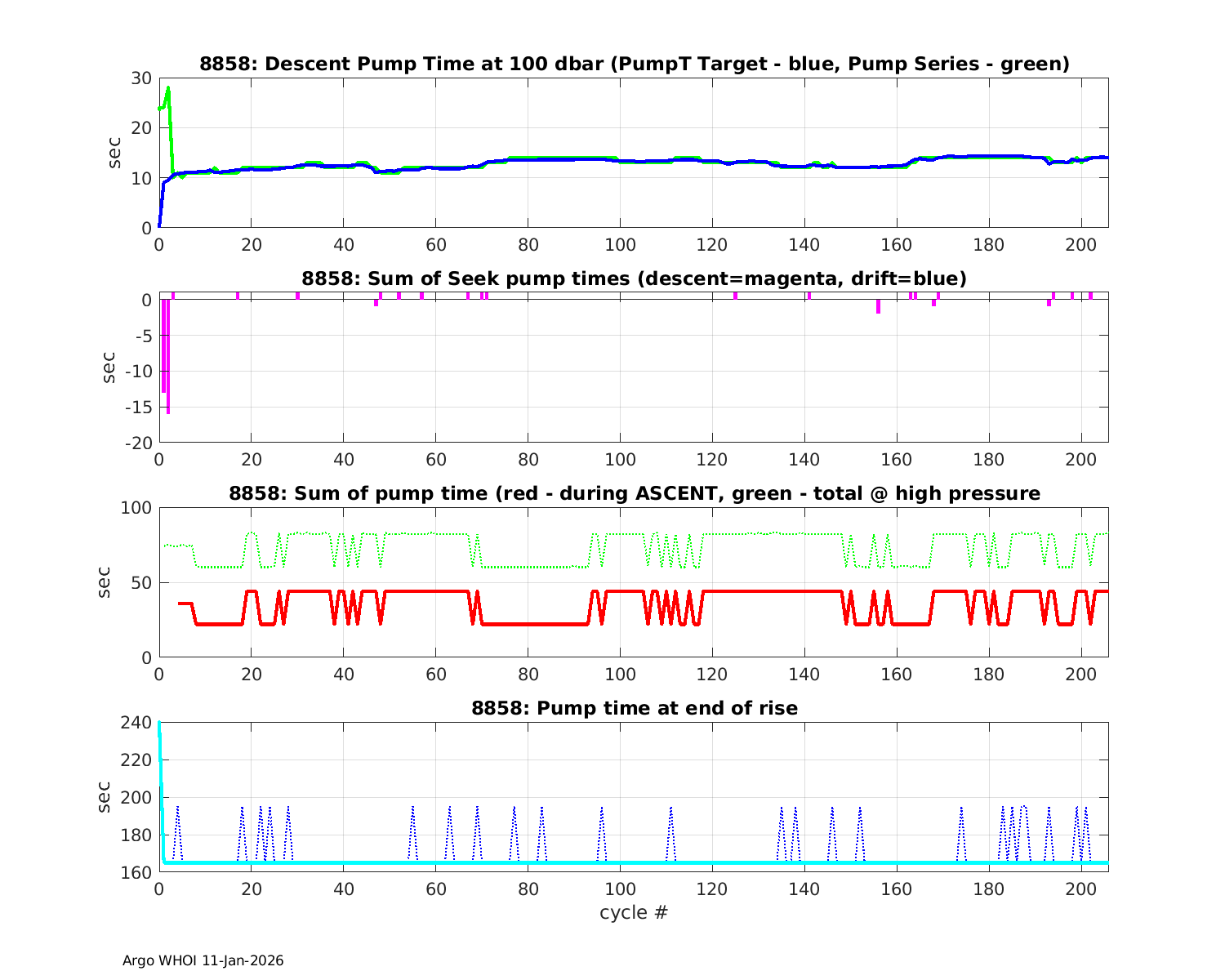The width and height of the screenshot is (1225, 980).
Task: Click the green spike peak in the top plot
Action: point(168,89)
